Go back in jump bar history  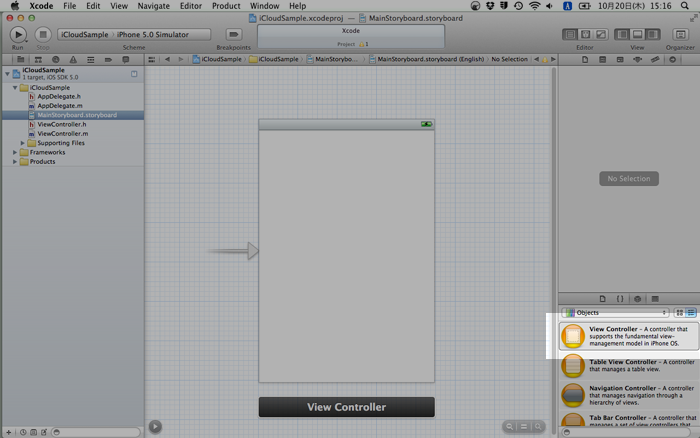click(167, 59)
